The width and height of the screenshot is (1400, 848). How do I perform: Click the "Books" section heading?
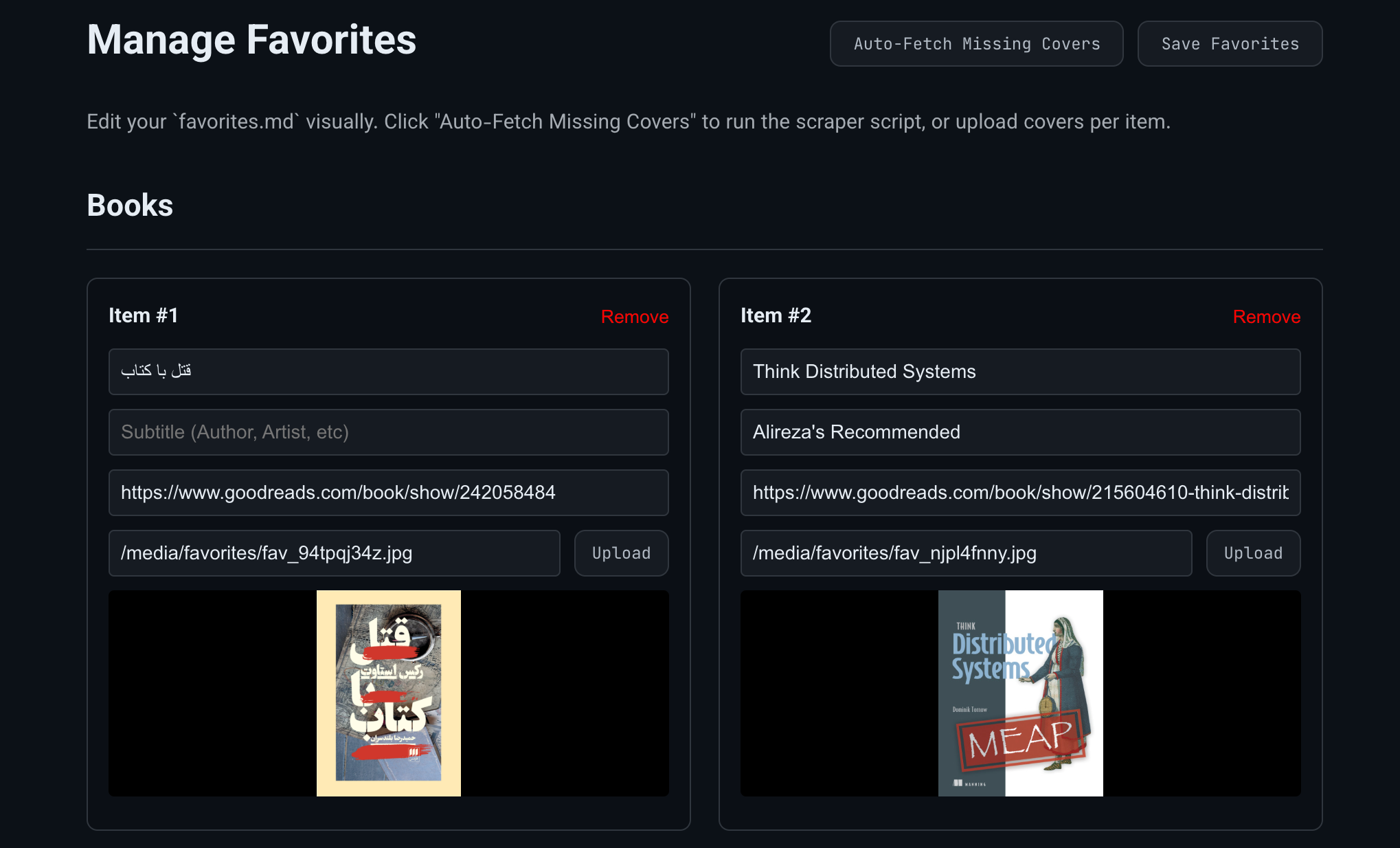coord(129,205)
